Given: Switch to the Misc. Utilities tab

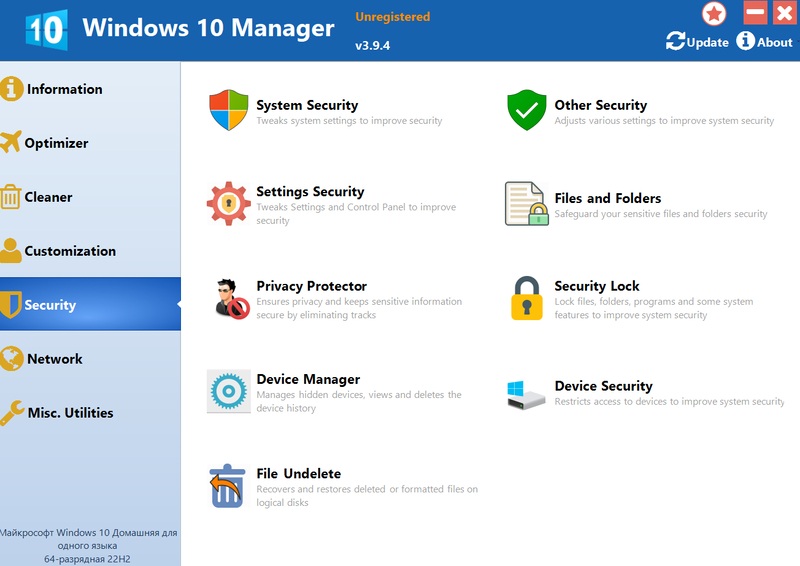Looking at the screenshot, I should click(x=70, y=412).
